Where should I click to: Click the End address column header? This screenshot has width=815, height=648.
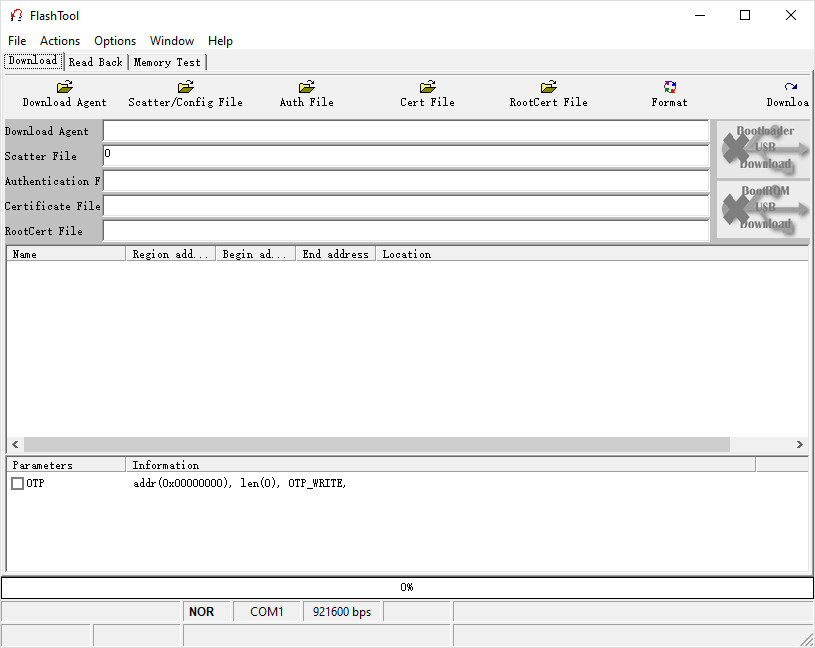pos(336,254)
